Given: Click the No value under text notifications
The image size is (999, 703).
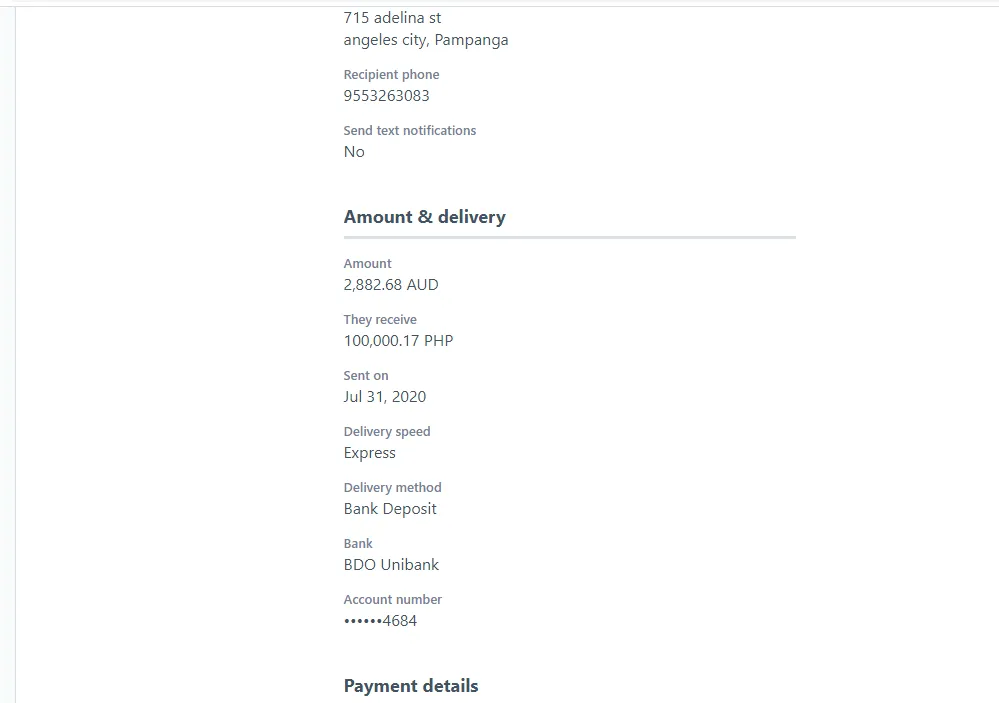Looking at the screenshot, I should (x=354, y=152).
